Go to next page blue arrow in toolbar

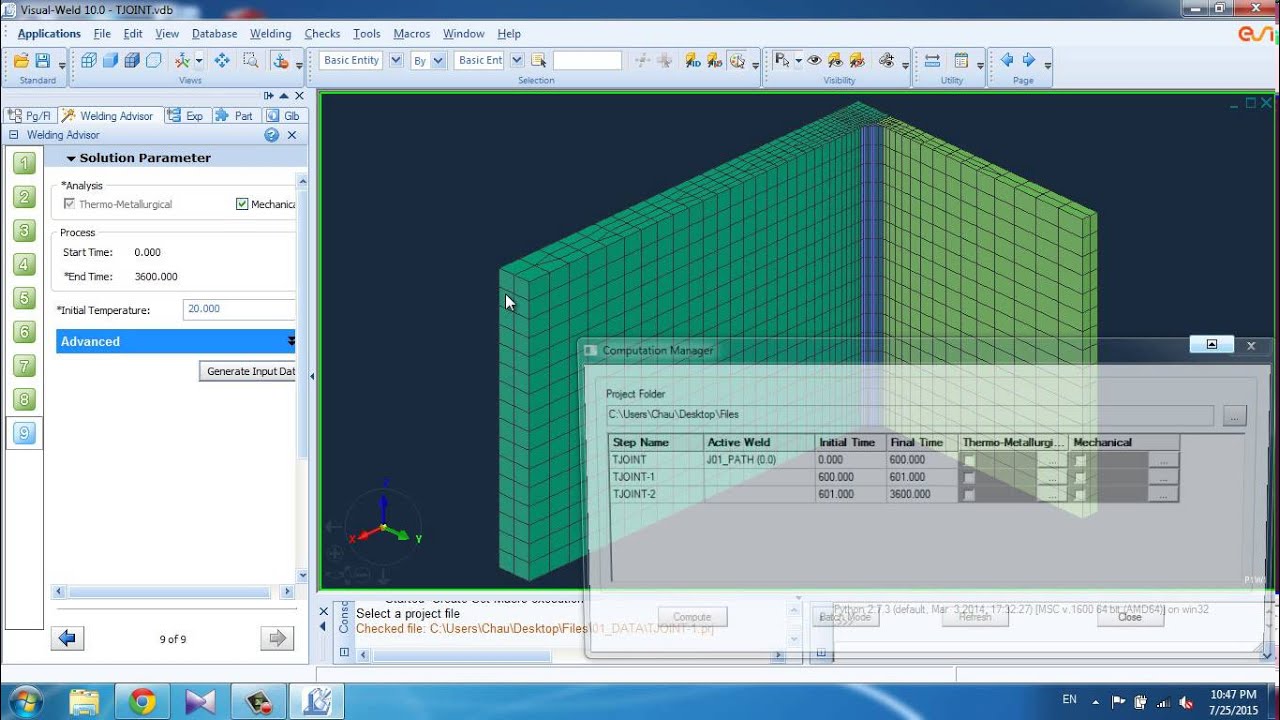(1029, 60)
